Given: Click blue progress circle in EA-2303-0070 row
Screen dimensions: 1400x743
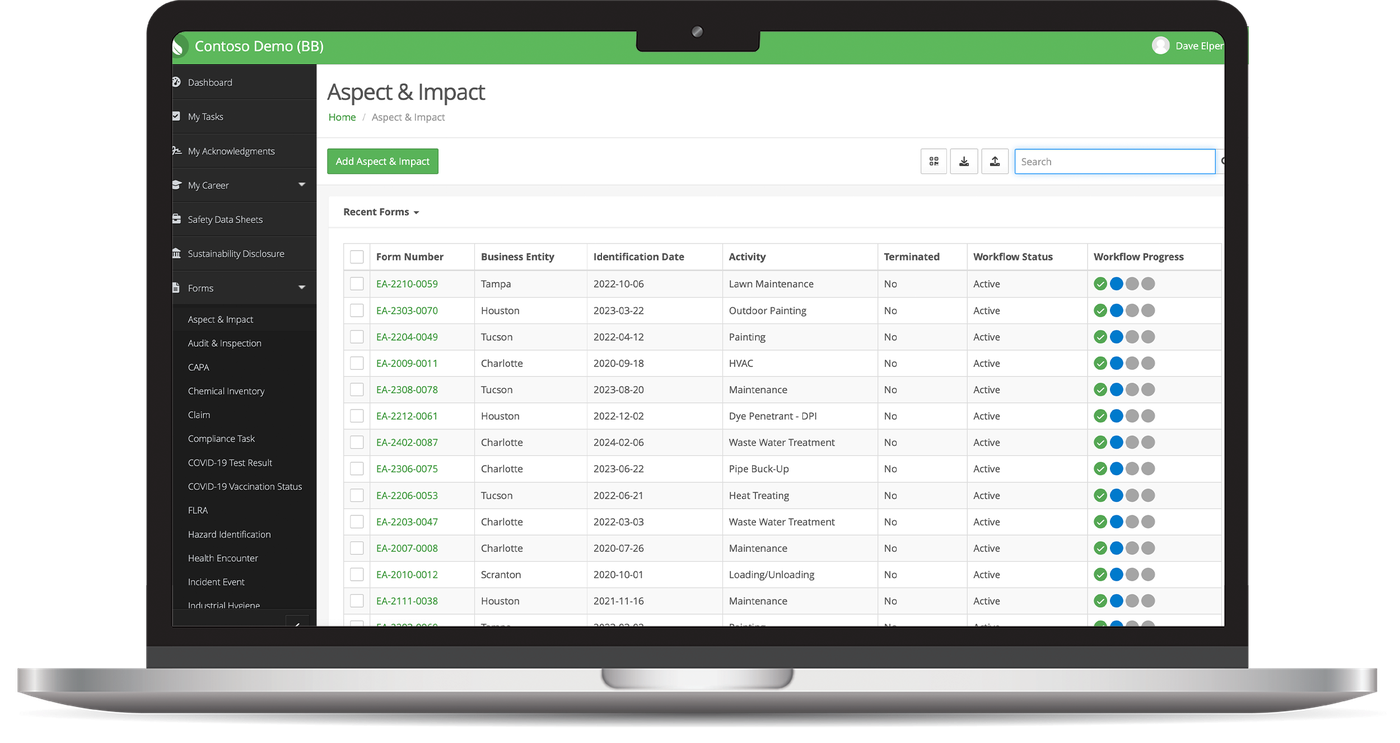Looking at the screenshot, I should pyautogui.click(x=1116, y=311).
